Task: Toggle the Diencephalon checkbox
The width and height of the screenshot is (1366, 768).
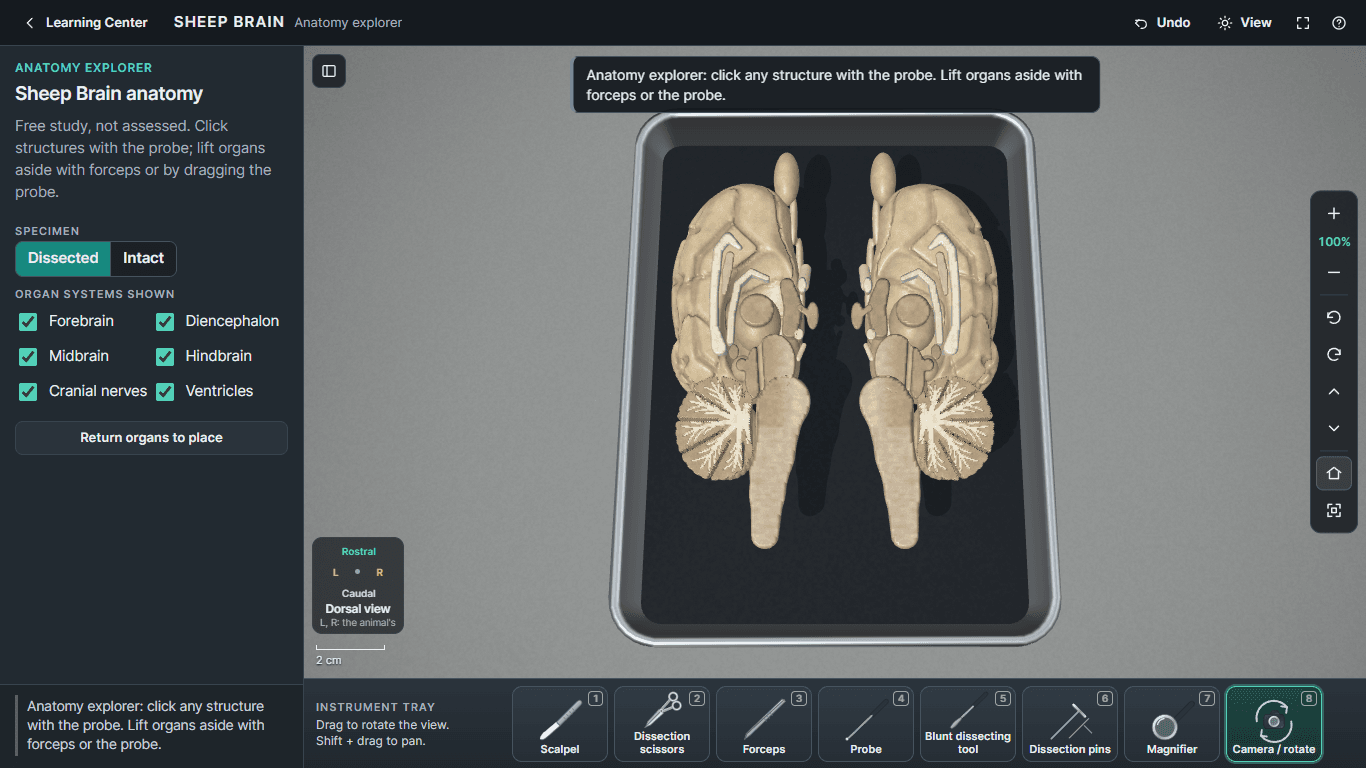Action: (165, 321)
